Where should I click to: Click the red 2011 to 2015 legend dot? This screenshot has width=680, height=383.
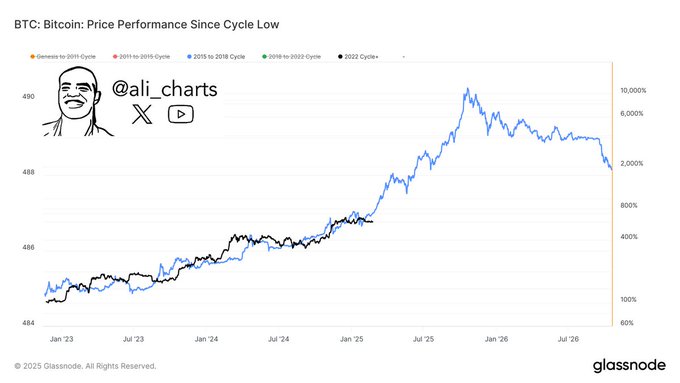point(115,56)
